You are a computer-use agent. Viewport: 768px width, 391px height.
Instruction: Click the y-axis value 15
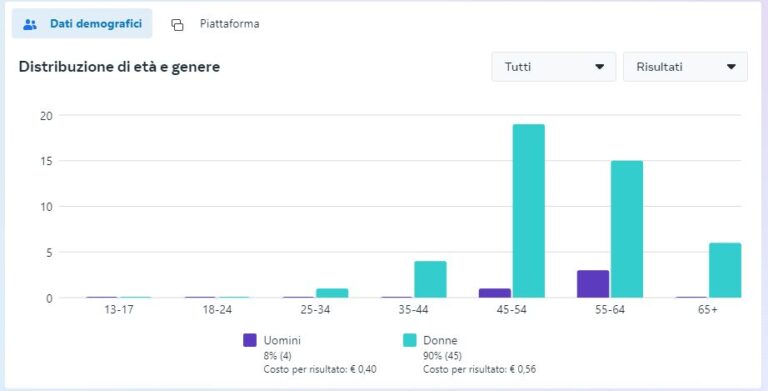(x=47, y=161)
